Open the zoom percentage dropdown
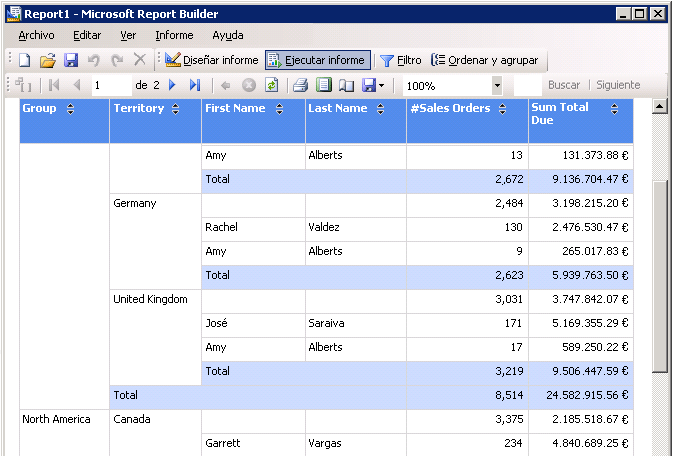Screen dimensions: 673x456 tap(498, 86)
